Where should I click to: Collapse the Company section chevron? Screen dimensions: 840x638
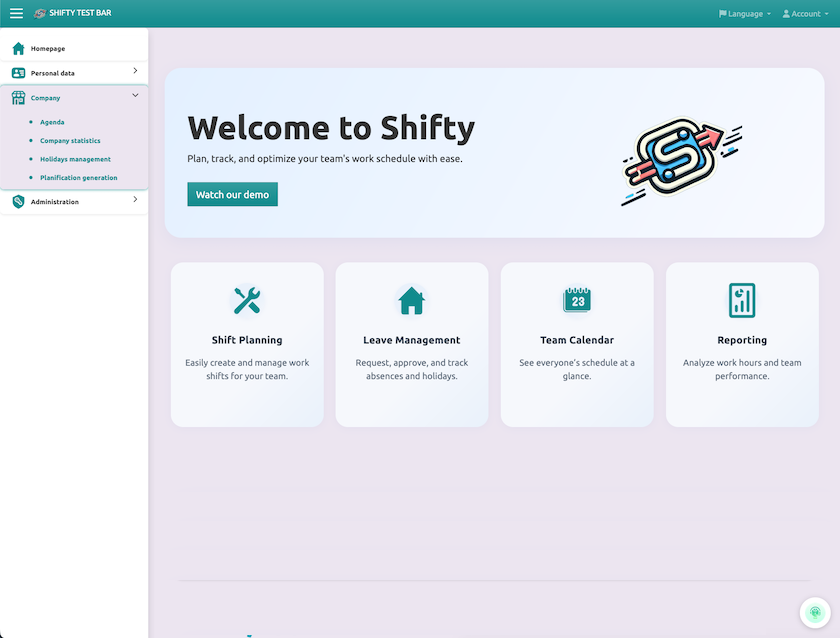(x=135, y=96)
